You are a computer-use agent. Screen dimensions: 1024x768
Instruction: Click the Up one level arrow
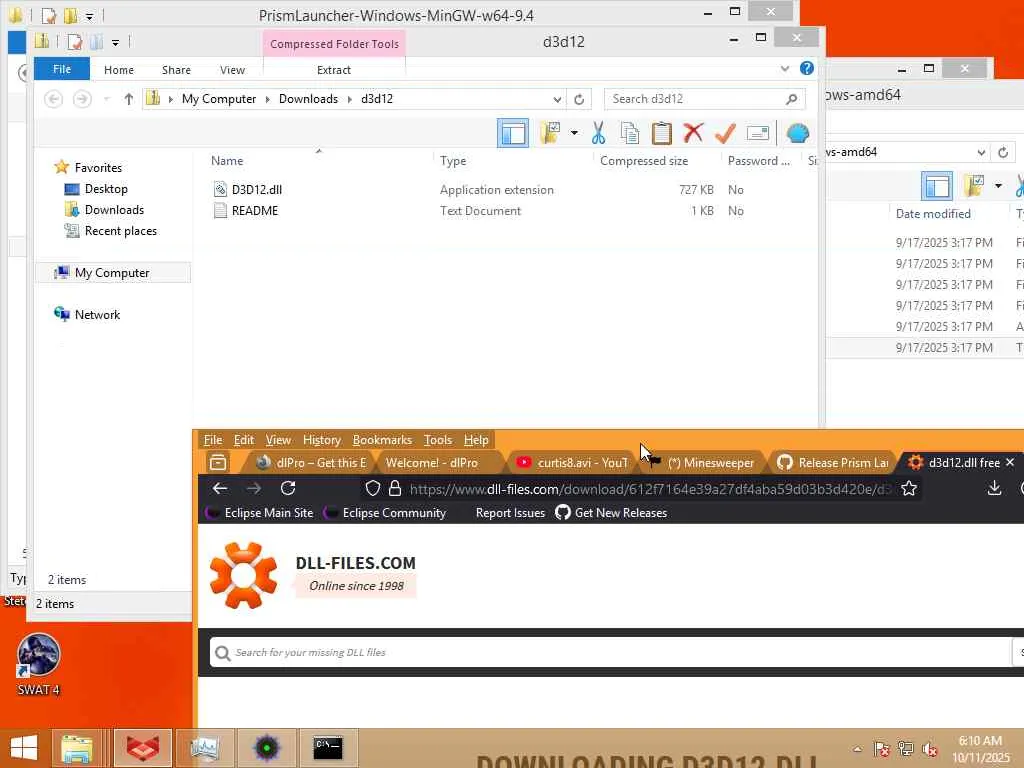pyautogui.click(x=129, y=99)
